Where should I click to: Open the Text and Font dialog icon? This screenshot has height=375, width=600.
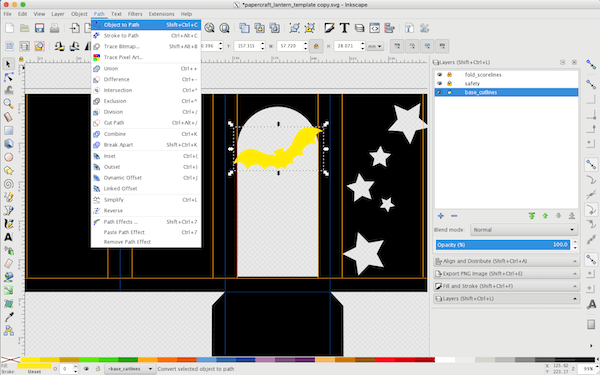[344, 28]
